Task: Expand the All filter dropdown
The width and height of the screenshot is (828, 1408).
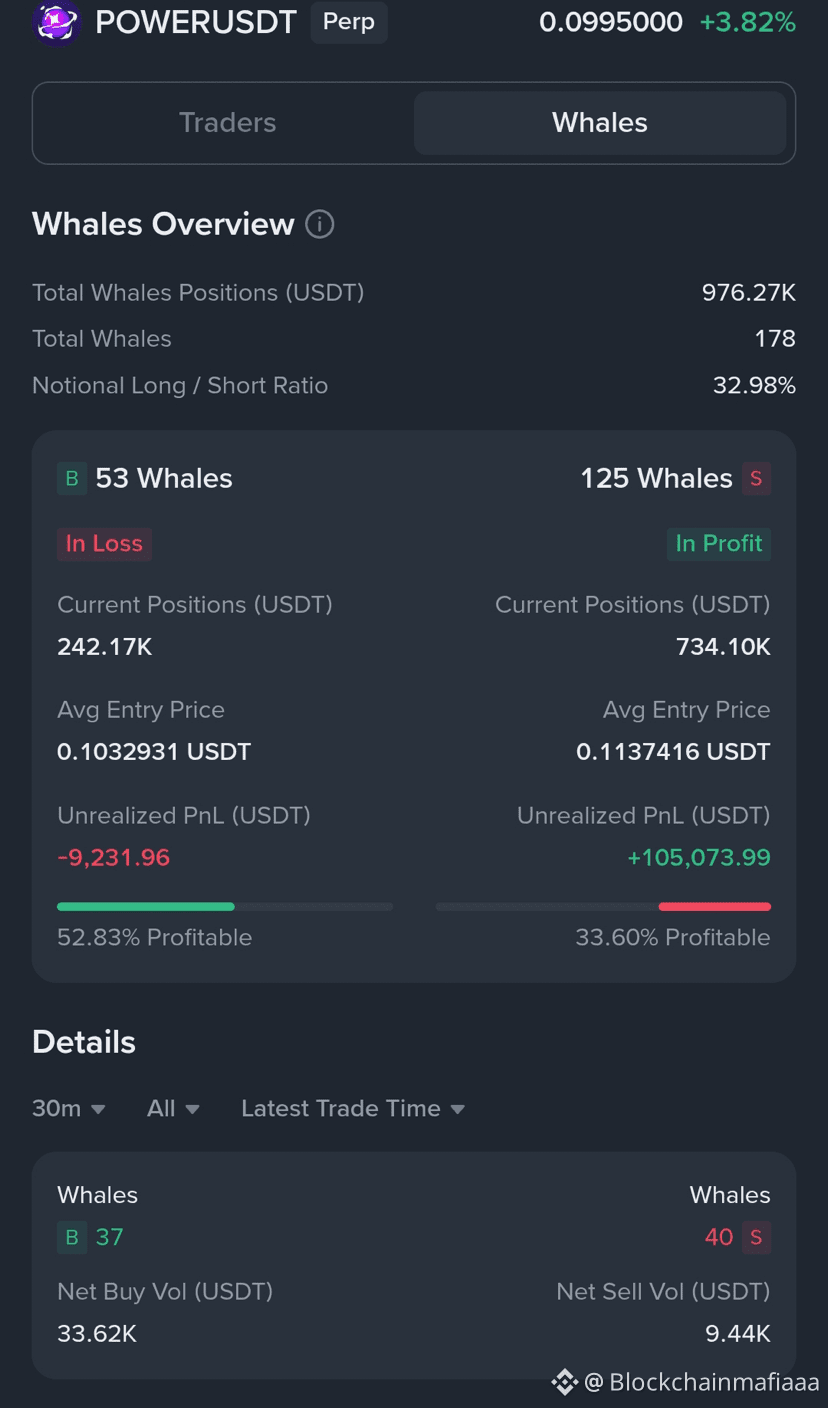Action: [173, 1108]
